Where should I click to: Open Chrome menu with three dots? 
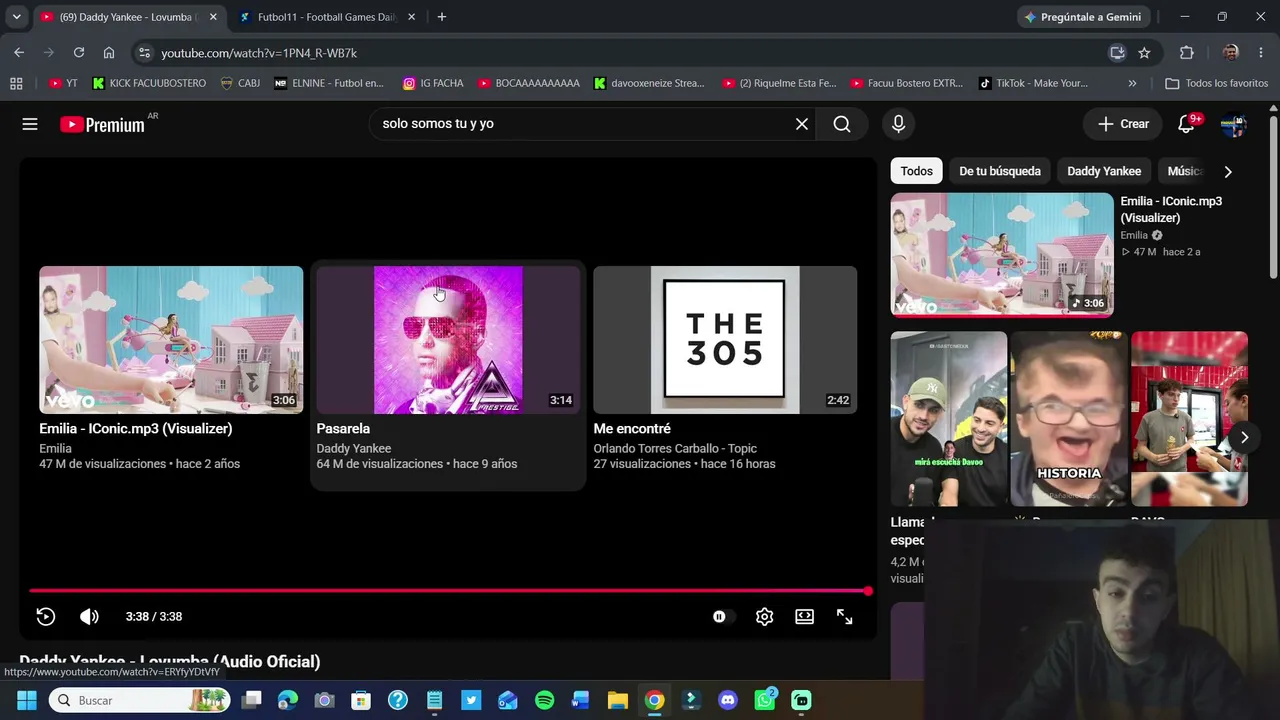pyautogui.click(x=1261, y=53)
